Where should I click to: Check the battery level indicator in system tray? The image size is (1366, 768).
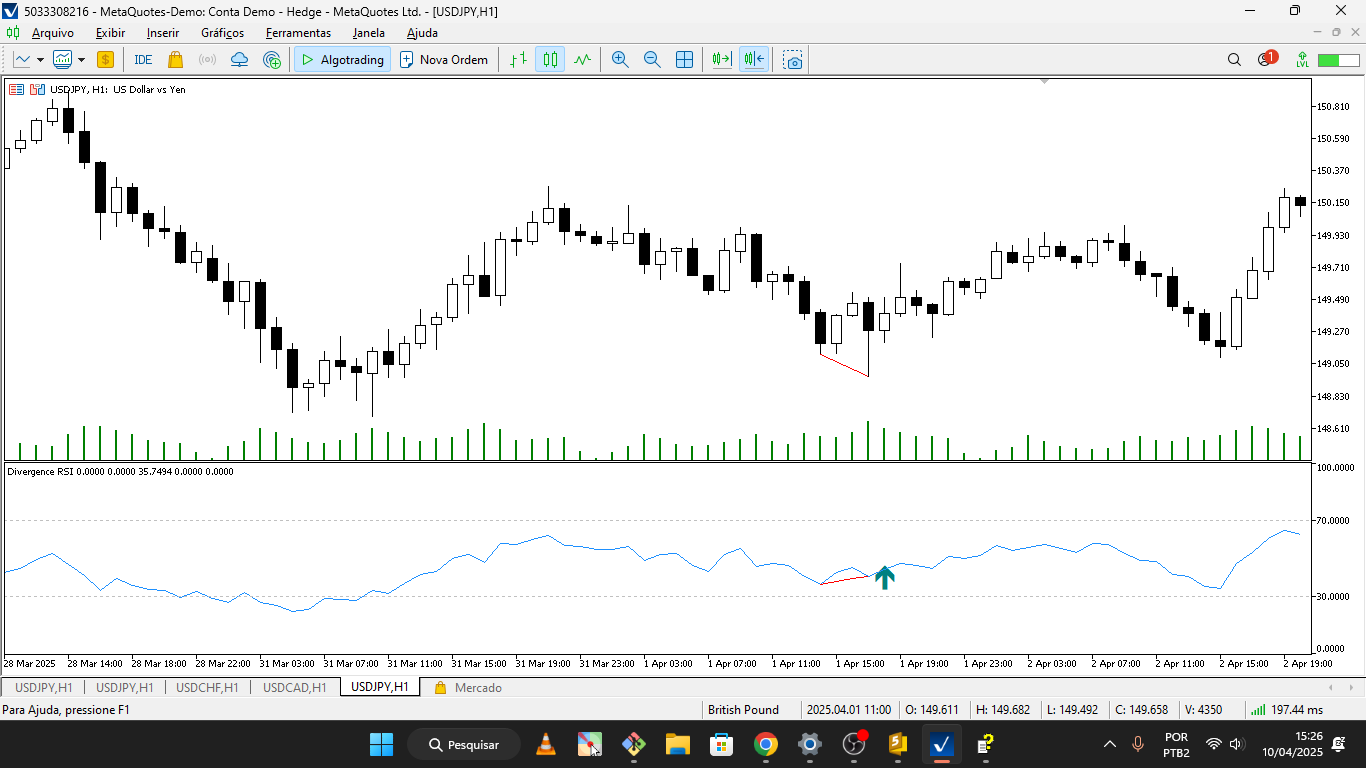pos(1340,59)
